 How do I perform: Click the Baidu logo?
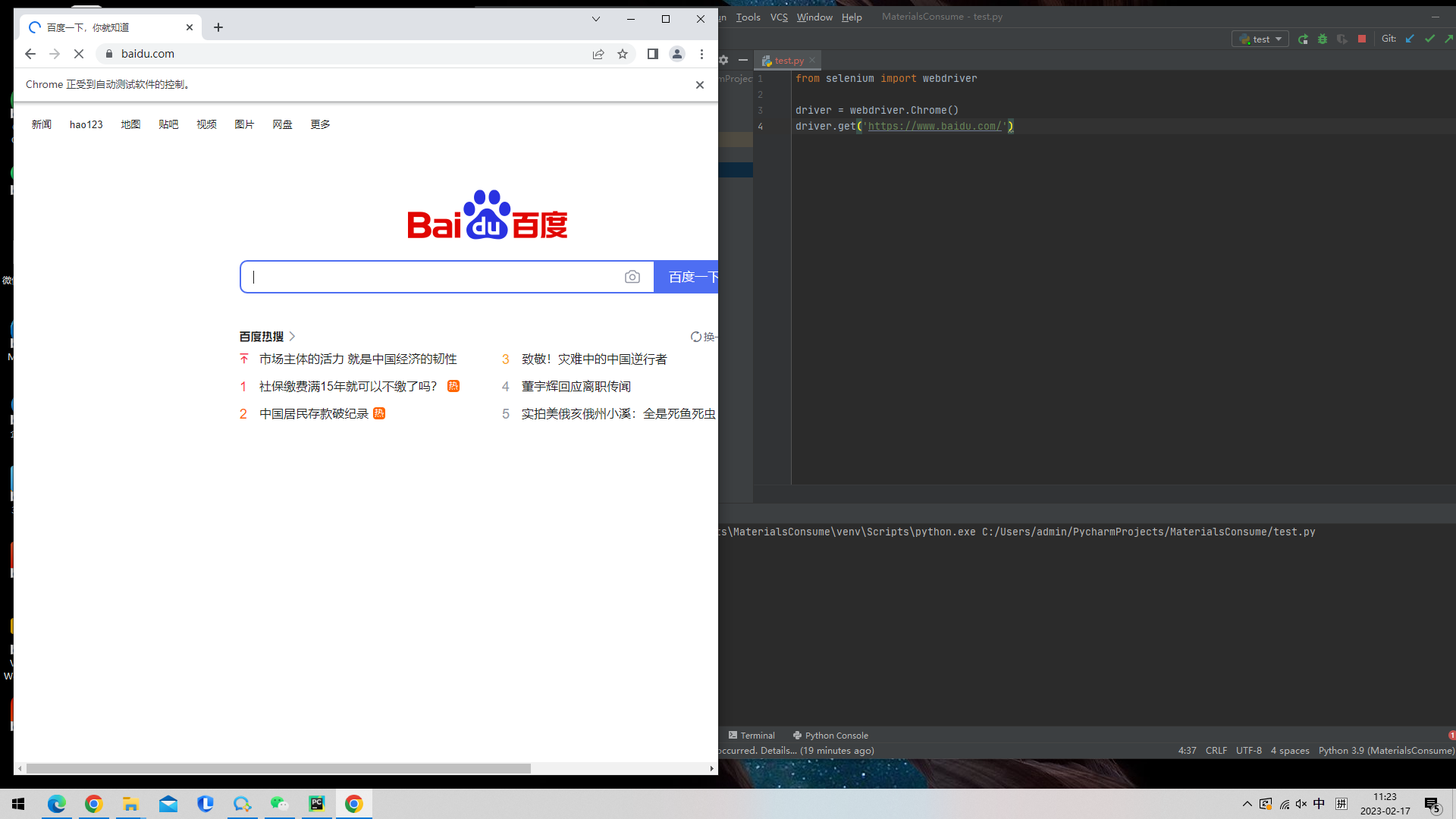point(488,215)
